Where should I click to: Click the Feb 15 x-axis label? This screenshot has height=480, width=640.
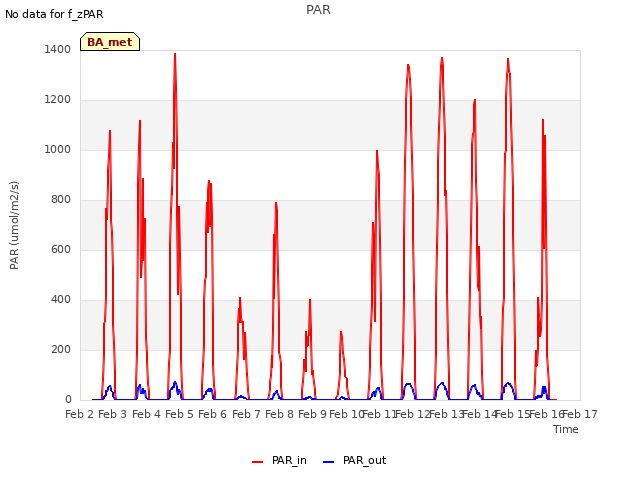(x=512, y=414)
